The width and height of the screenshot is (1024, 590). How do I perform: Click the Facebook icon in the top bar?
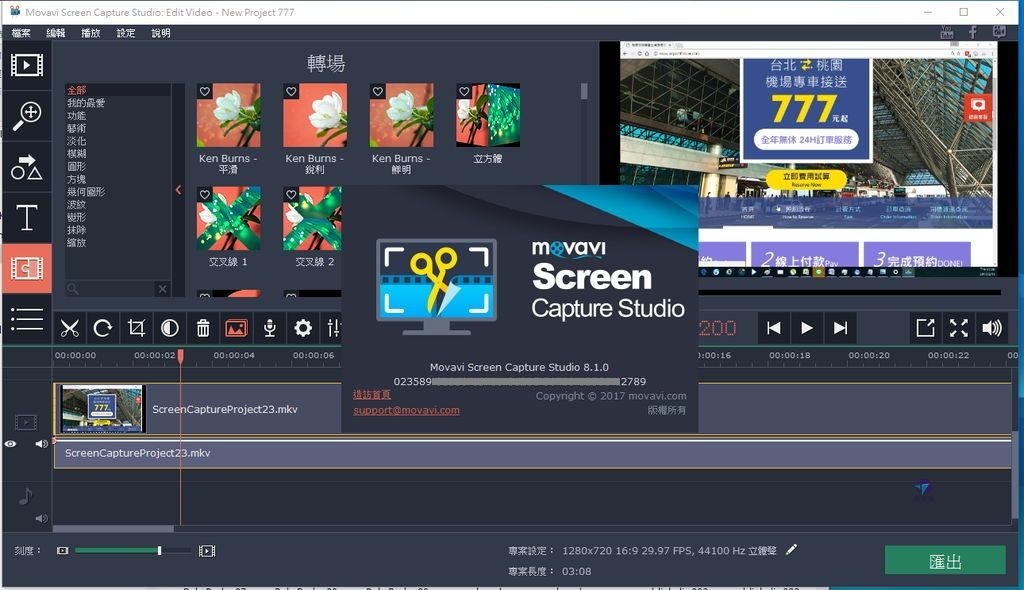coord(973,32)
